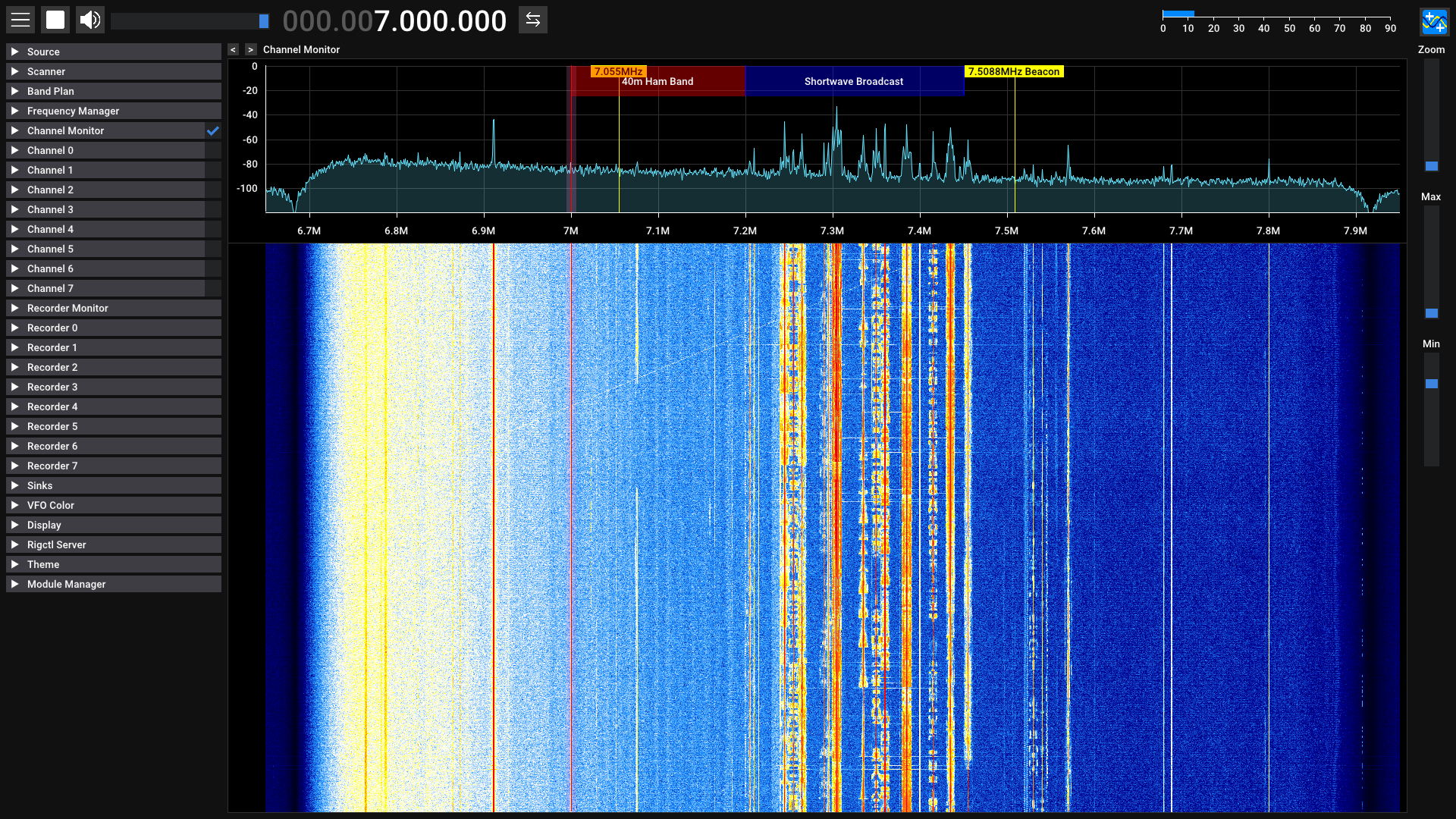Click the Zoom slider handle
Viewport: 1456px width, 819px height.
1431,166
